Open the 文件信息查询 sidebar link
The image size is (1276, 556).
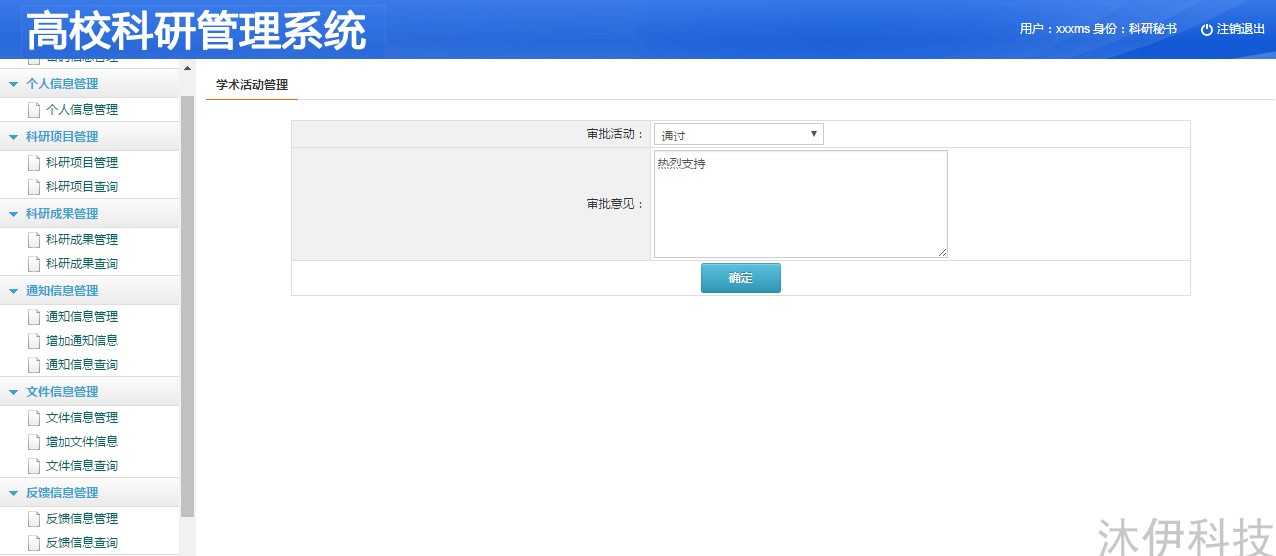[82, 466]
